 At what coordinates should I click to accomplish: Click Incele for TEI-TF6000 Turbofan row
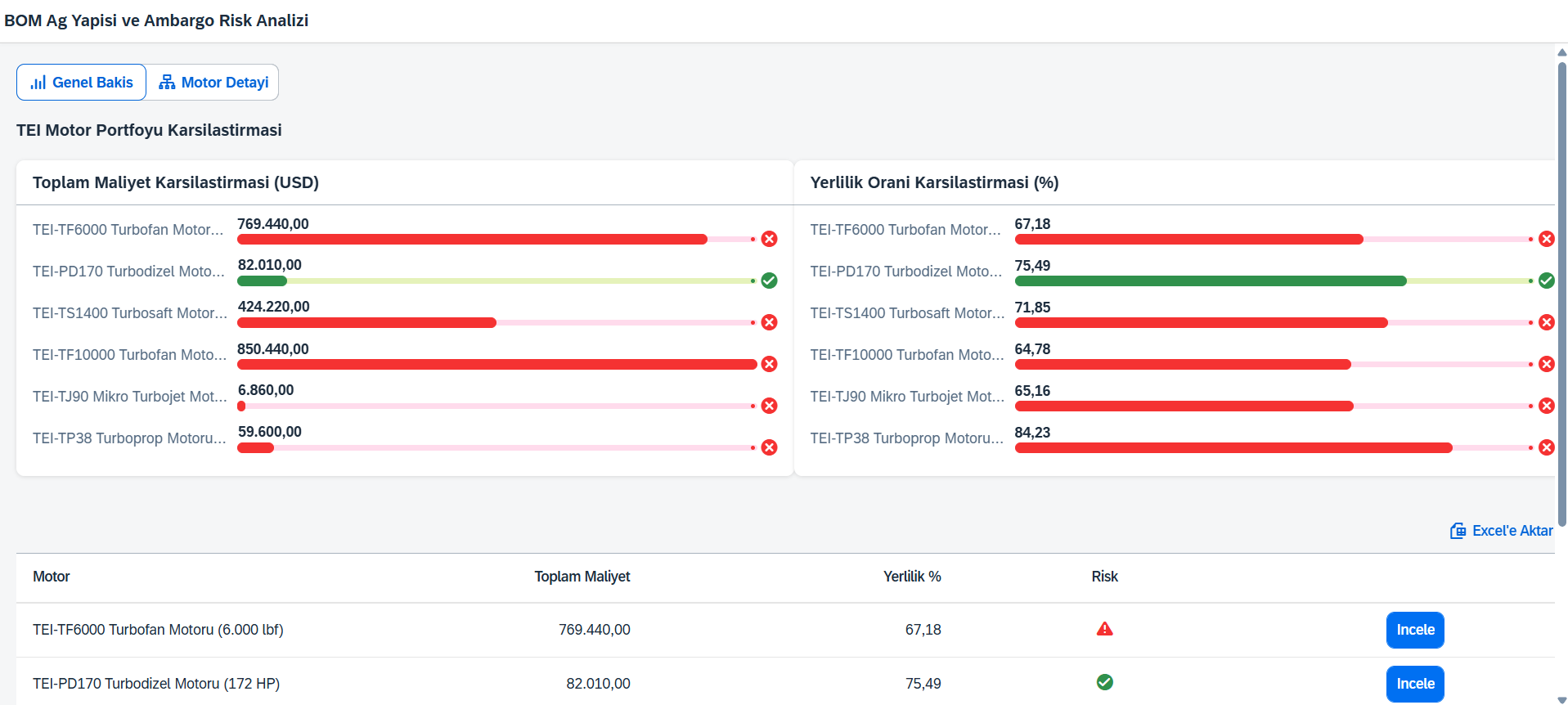point(1415,630)
